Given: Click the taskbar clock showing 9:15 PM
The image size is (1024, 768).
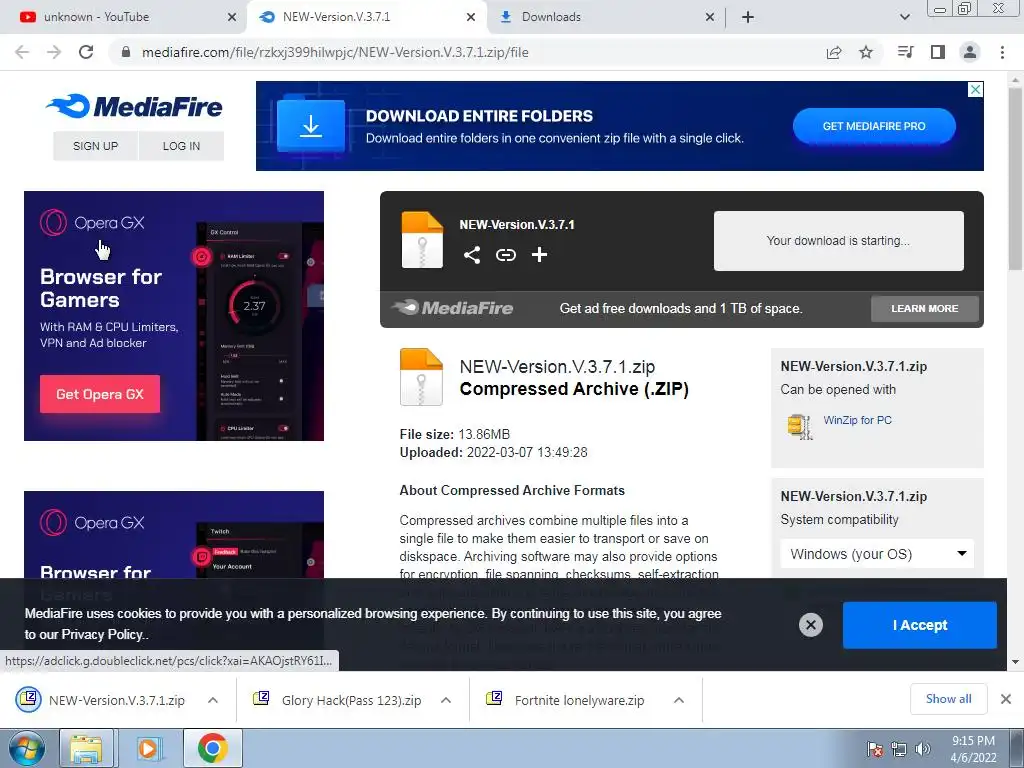Looking at the screenshot, I should [x=973, y=749].
